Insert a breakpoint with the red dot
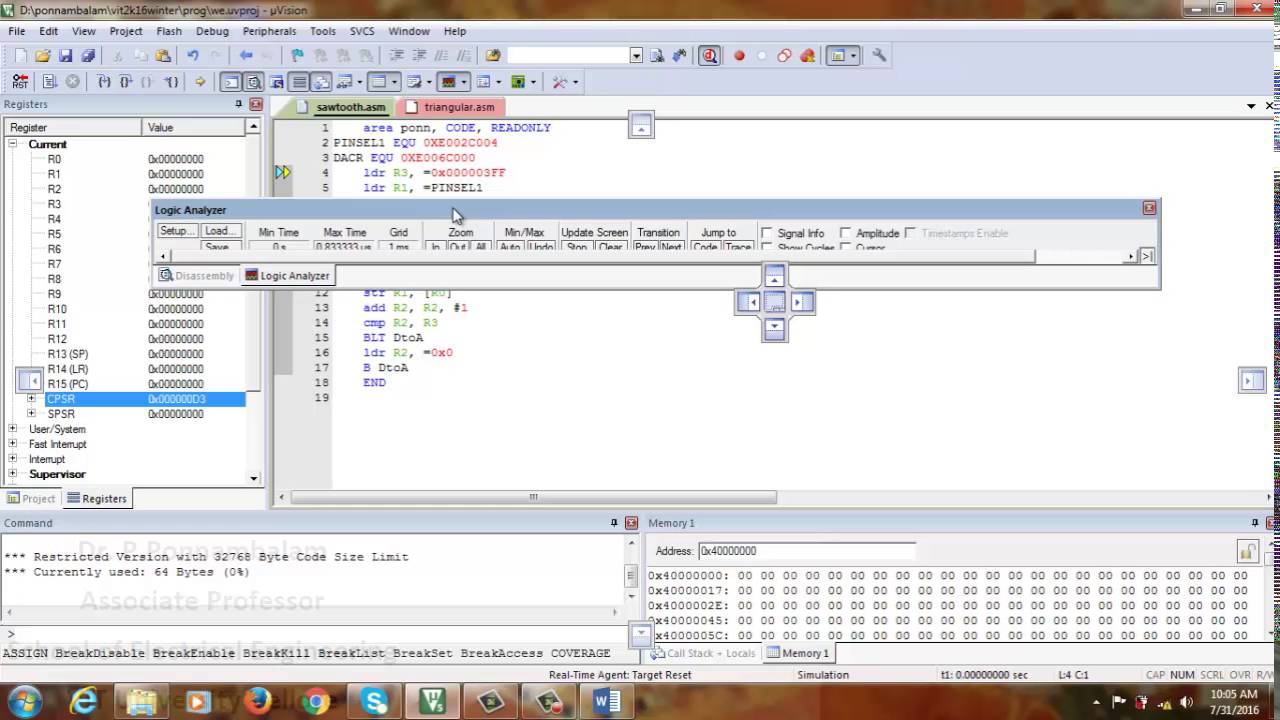This screenshot has width=1280, height=720. [x=740, y=56]
